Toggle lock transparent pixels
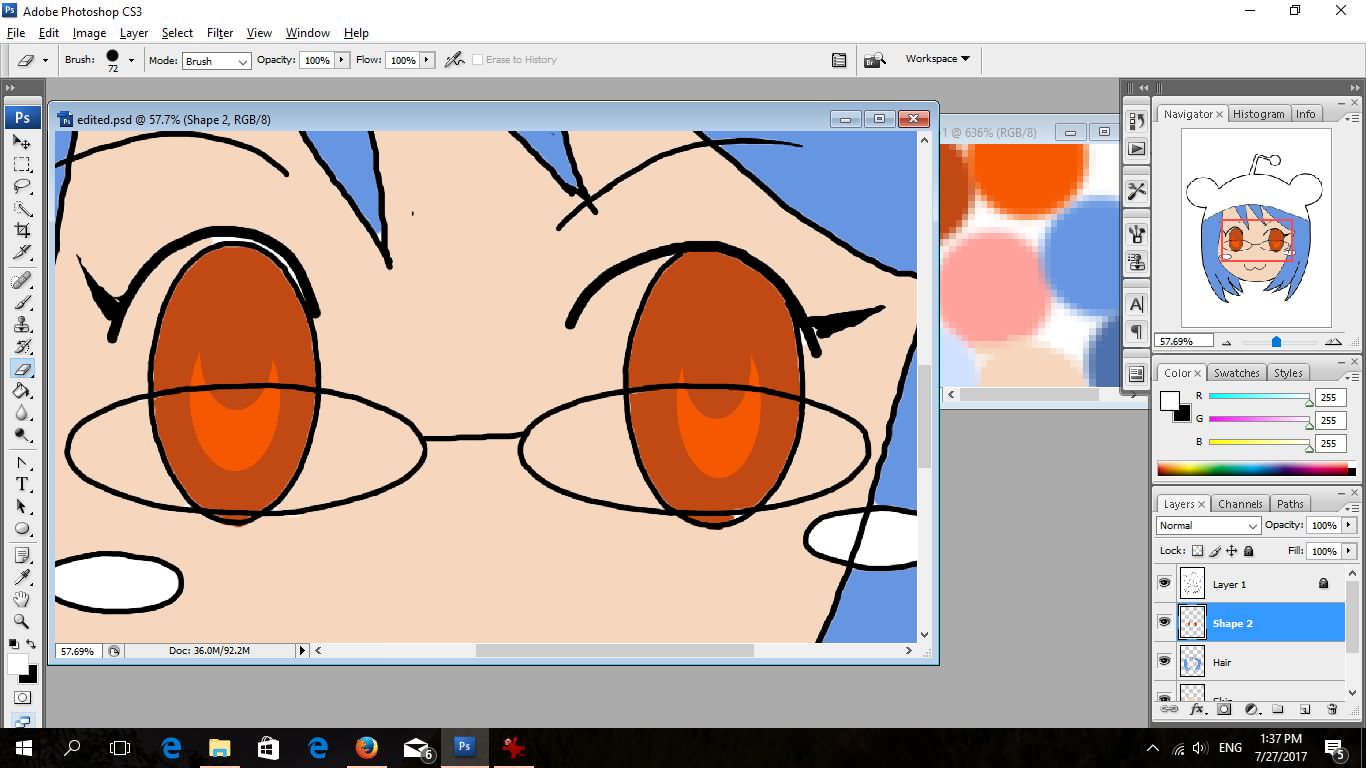1366x768 pixels. [1197, 551]
